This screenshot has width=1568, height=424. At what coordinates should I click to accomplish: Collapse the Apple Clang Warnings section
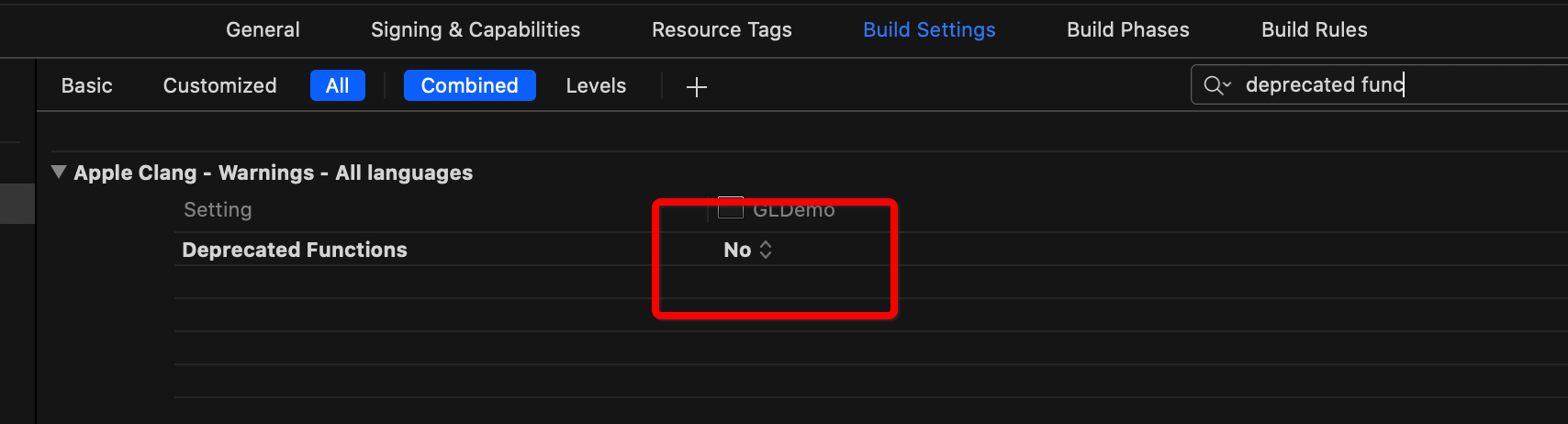[59, 172]
